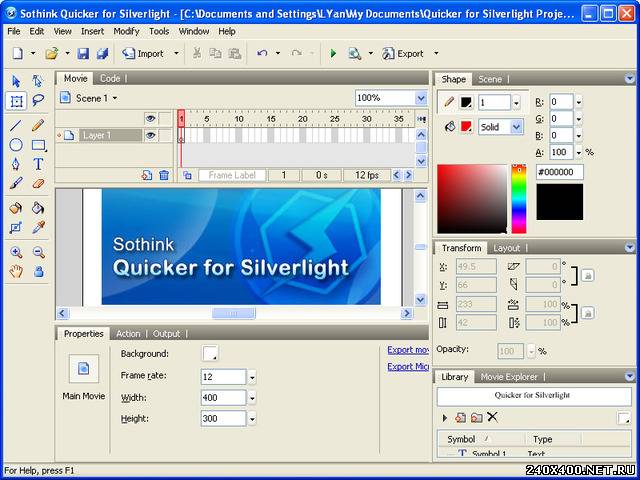Screen dimensions: 640x480
Task: Select the Pencil tool
Action: (x=38, y=125)
